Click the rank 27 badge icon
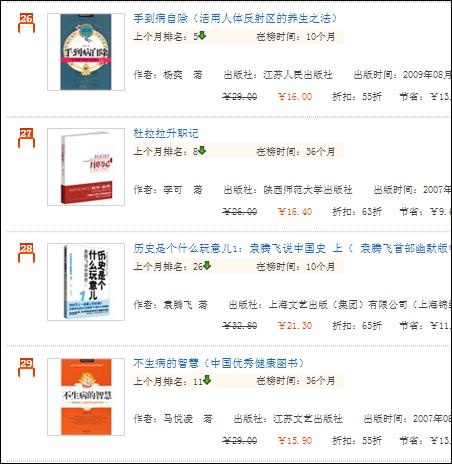 click(x=26, y=138)
